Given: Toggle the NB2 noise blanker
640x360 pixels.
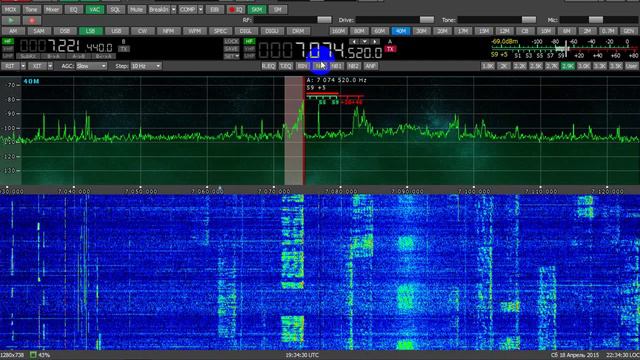Looking at the screenshot, I should (353, 66).
